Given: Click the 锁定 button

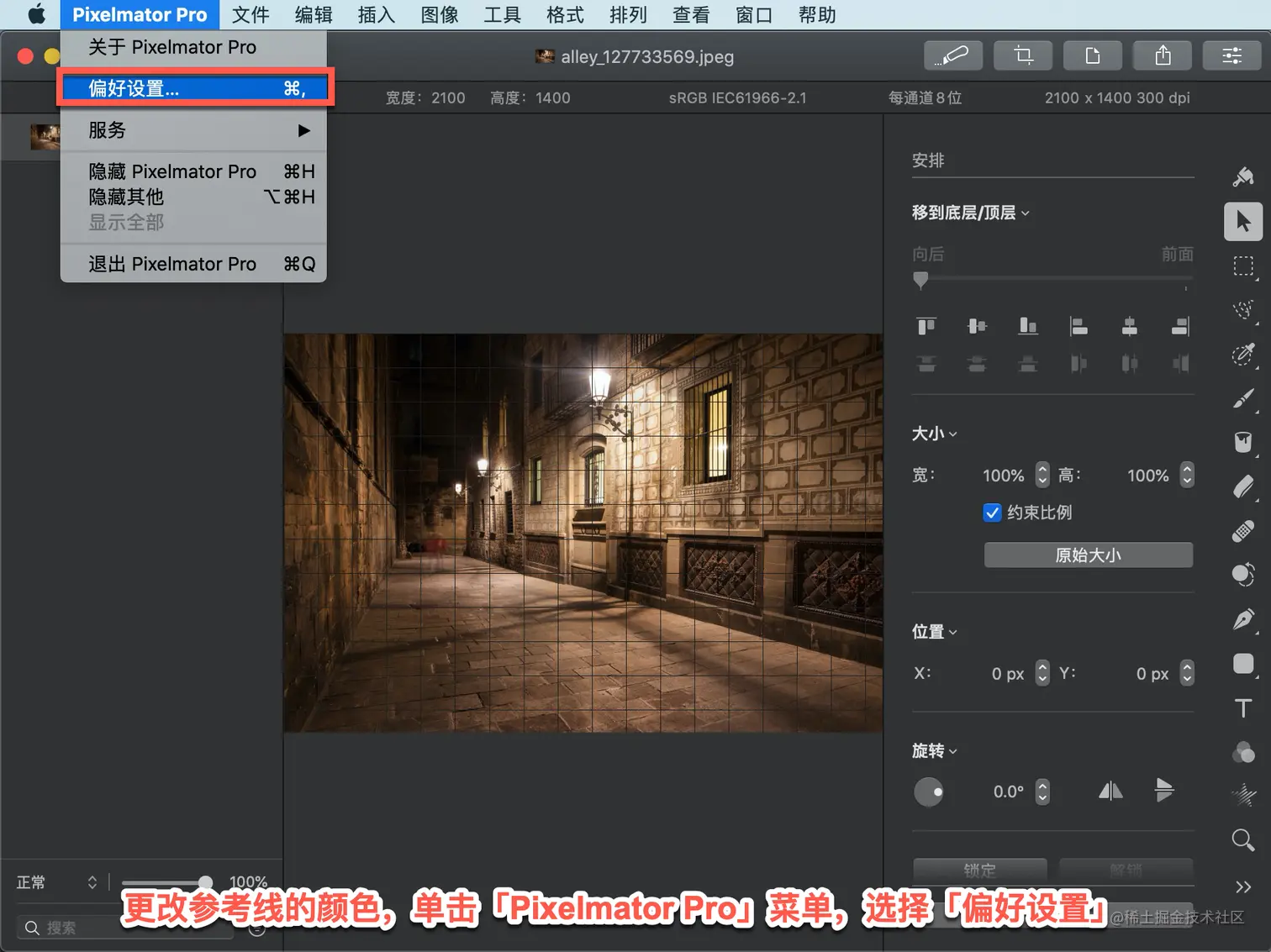Looking at the screenshot, I should (x=980, y=870).
